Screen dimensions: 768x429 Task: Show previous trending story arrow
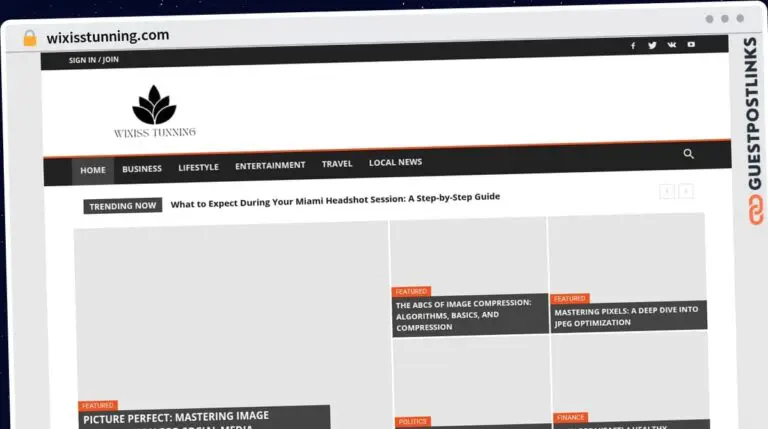click(667, 191)
